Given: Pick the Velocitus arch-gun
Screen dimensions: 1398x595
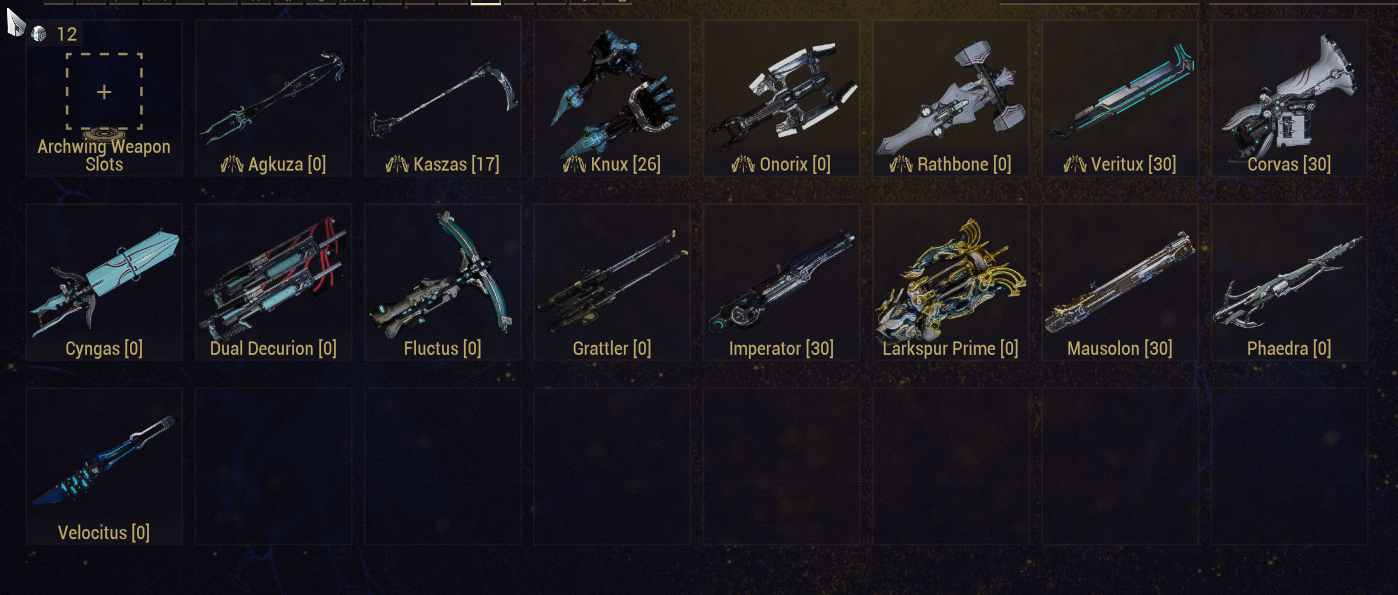Looking at the screenshot, I should [104, 466].
